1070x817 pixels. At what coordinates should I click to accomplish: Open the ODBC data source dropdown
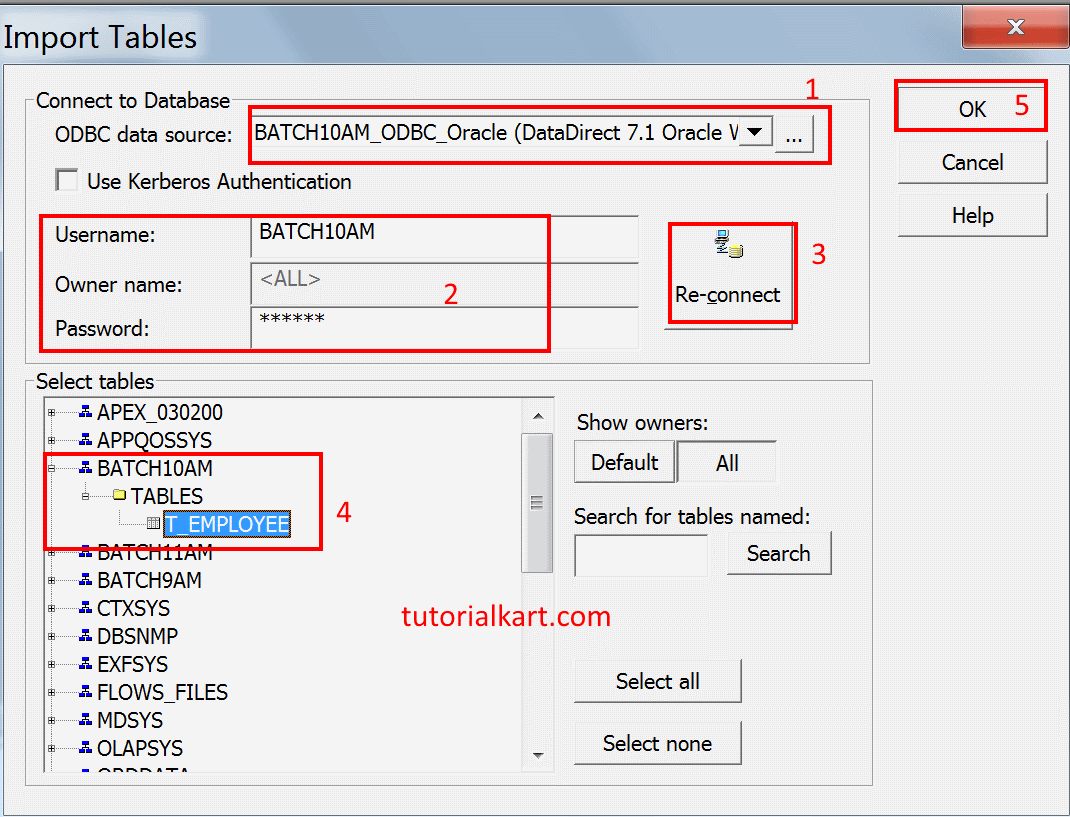(756, 131)
